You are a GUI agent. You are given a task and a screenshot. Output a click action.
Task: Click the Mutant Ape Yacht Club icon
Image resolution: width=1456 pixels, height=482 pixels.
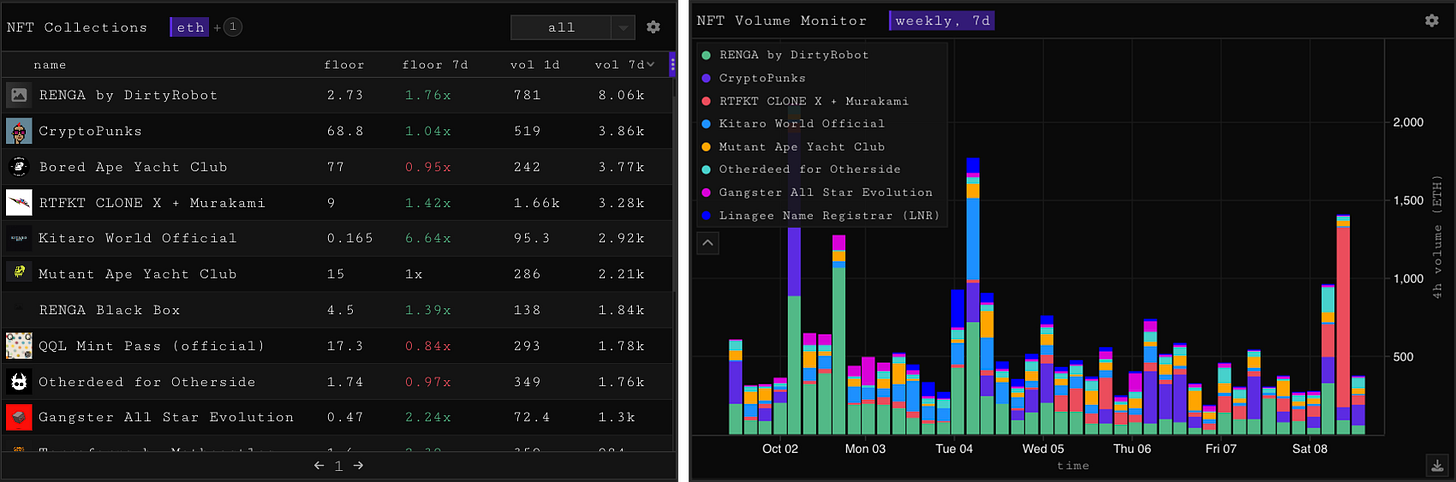click(x=19, y=274)
